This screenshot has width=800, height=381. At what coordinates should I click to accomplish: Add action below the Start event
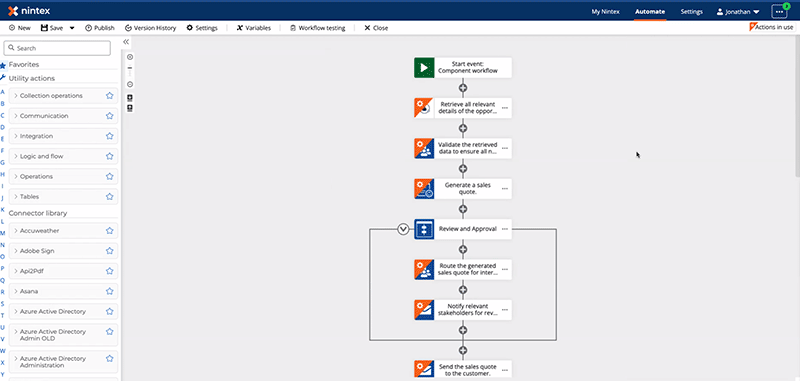pyautogui.click(x=463, y=88)
